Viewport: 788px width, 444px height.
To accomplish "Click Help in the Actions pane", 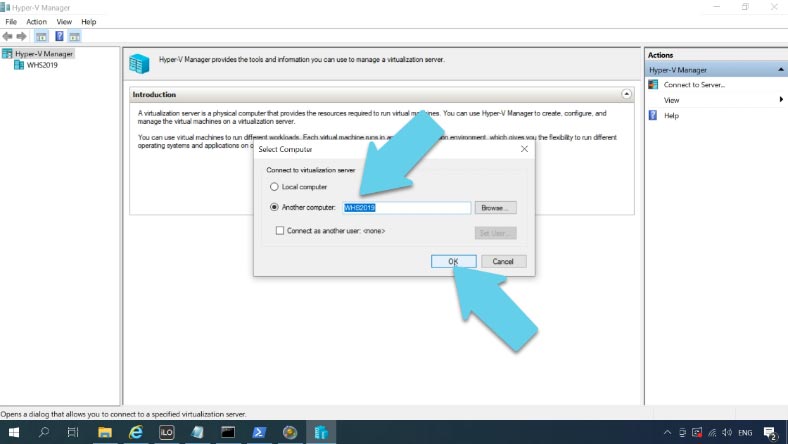I will tap(671, 116).
